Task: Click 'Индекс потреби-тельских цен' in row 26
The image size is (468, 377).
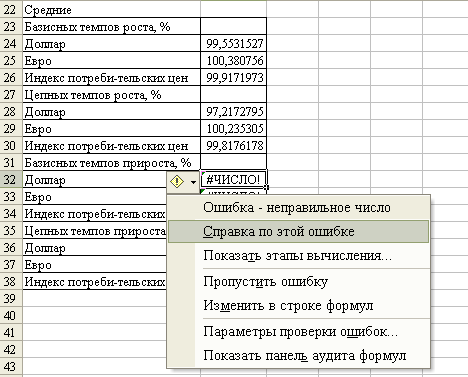Action: coord(111,78)
